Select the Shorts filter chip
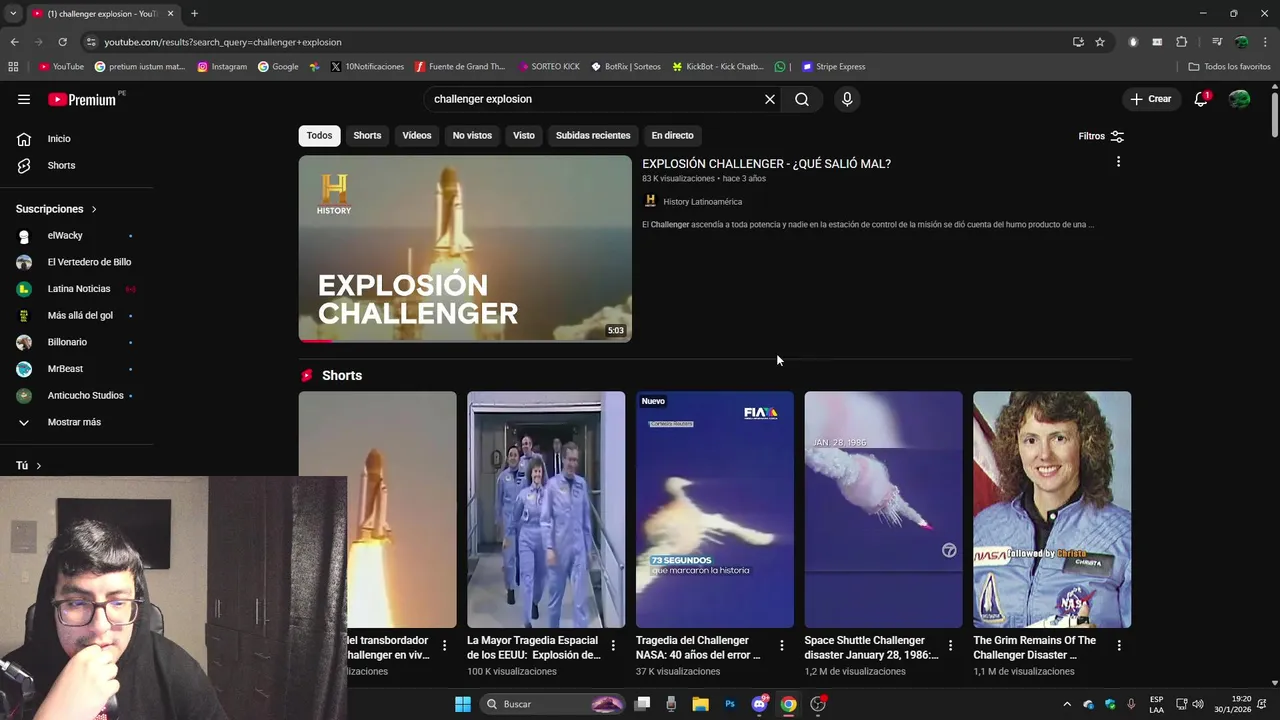 [367, 135]
